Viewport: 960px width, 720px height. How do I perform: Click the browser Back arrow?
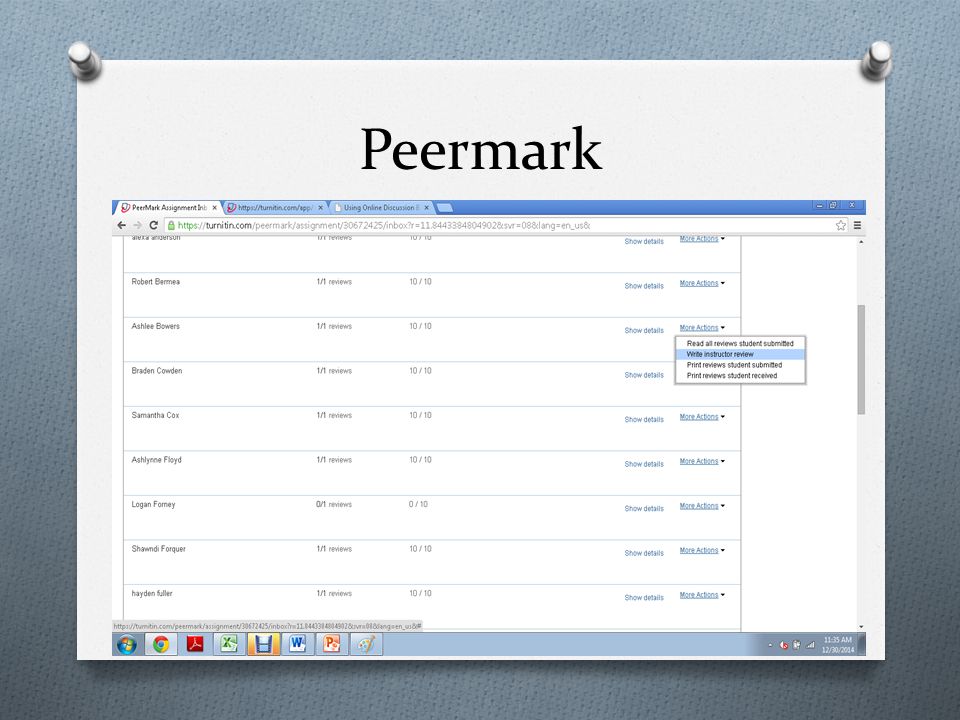tap(121, 225)
